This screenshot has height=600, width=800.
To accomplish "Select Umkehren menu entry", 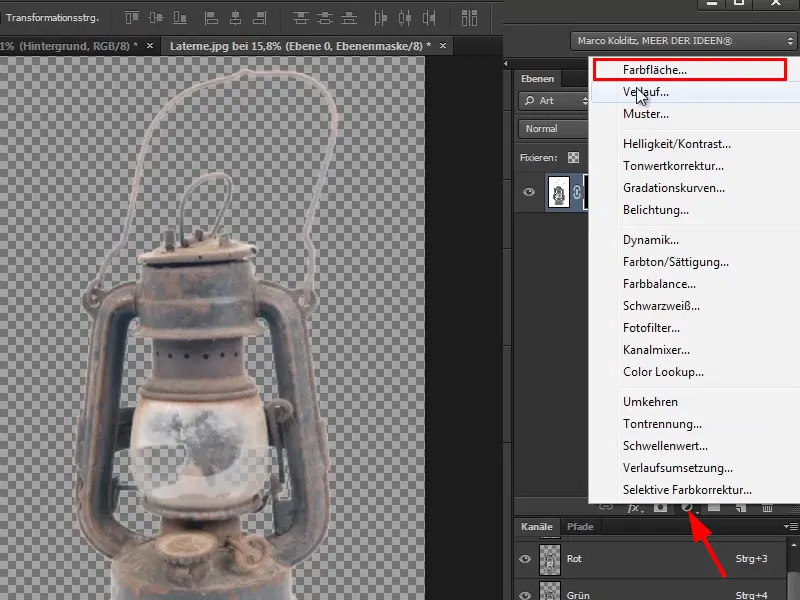I will [695, 402].
